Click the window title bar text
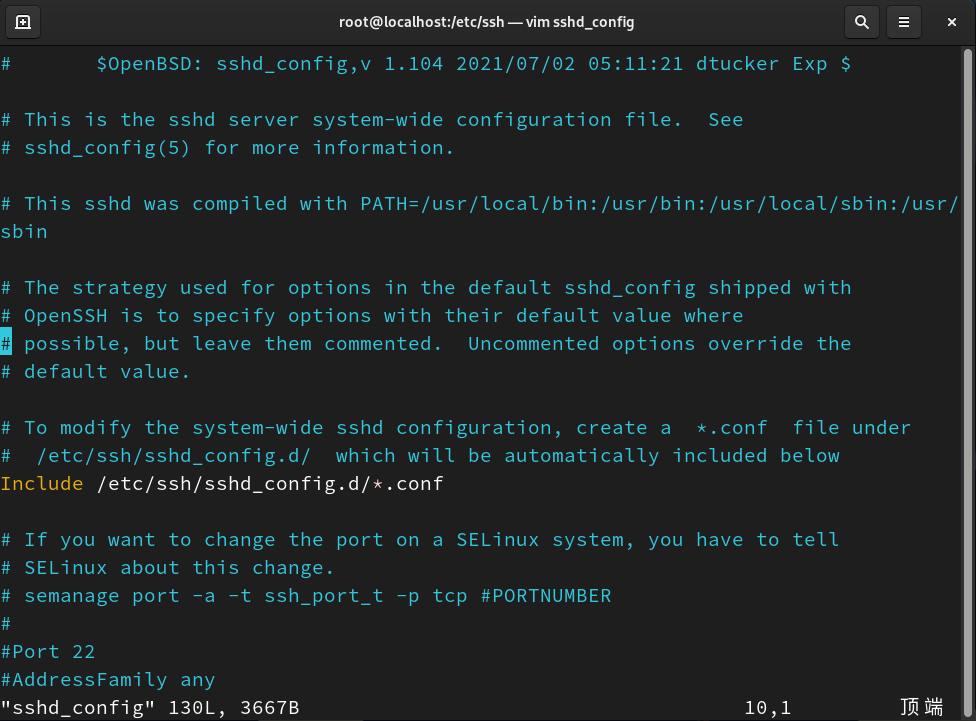Viewport: 976px width, 721px height. click(x=487, y=21)
